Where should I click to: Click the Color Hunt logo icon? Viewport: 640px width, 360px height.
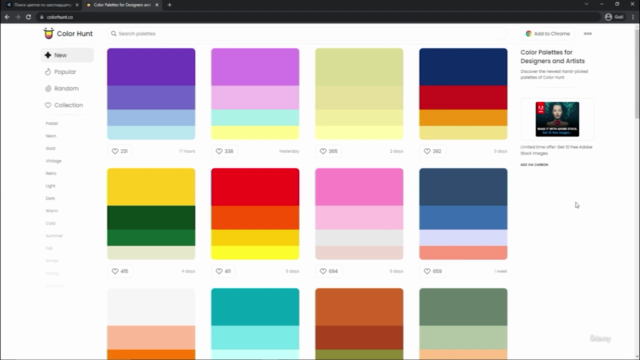click(x=49, y=33)
